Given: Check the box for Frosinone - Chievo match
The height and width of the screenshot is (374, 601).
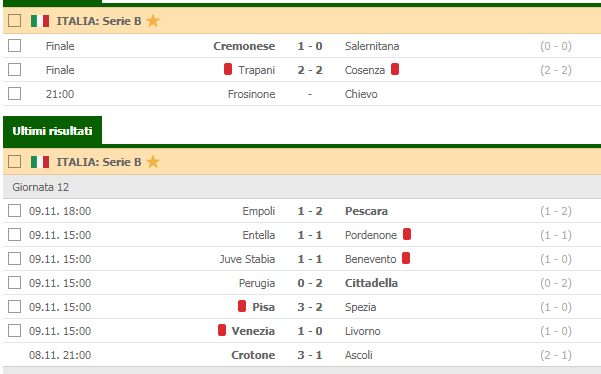Looking at the screenshot, I should pyautogui.click(x=15, y=94).
